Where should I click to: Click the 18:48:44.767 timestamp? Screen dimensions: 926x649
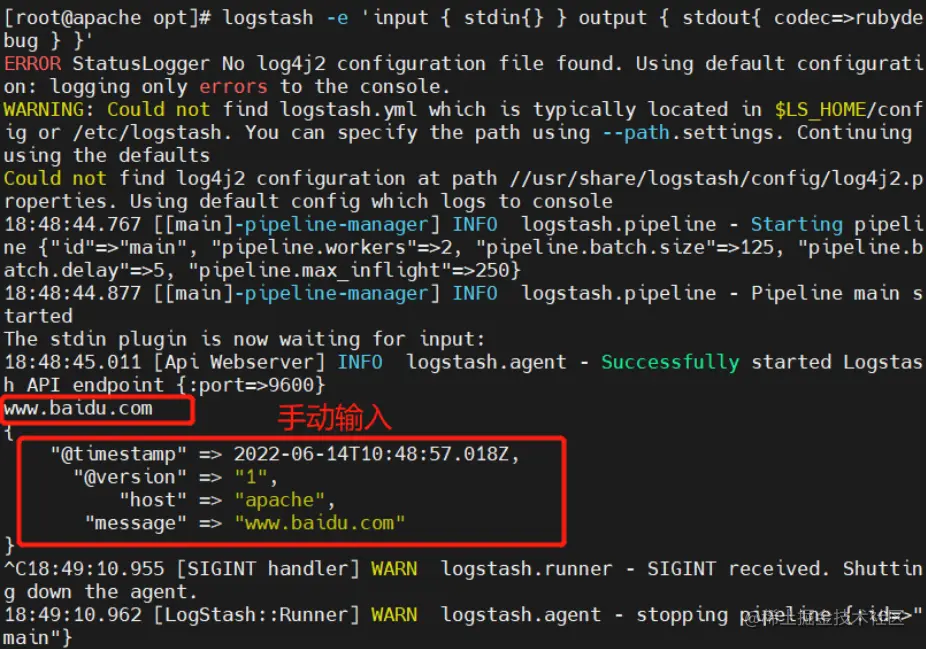tap(73, 225)
